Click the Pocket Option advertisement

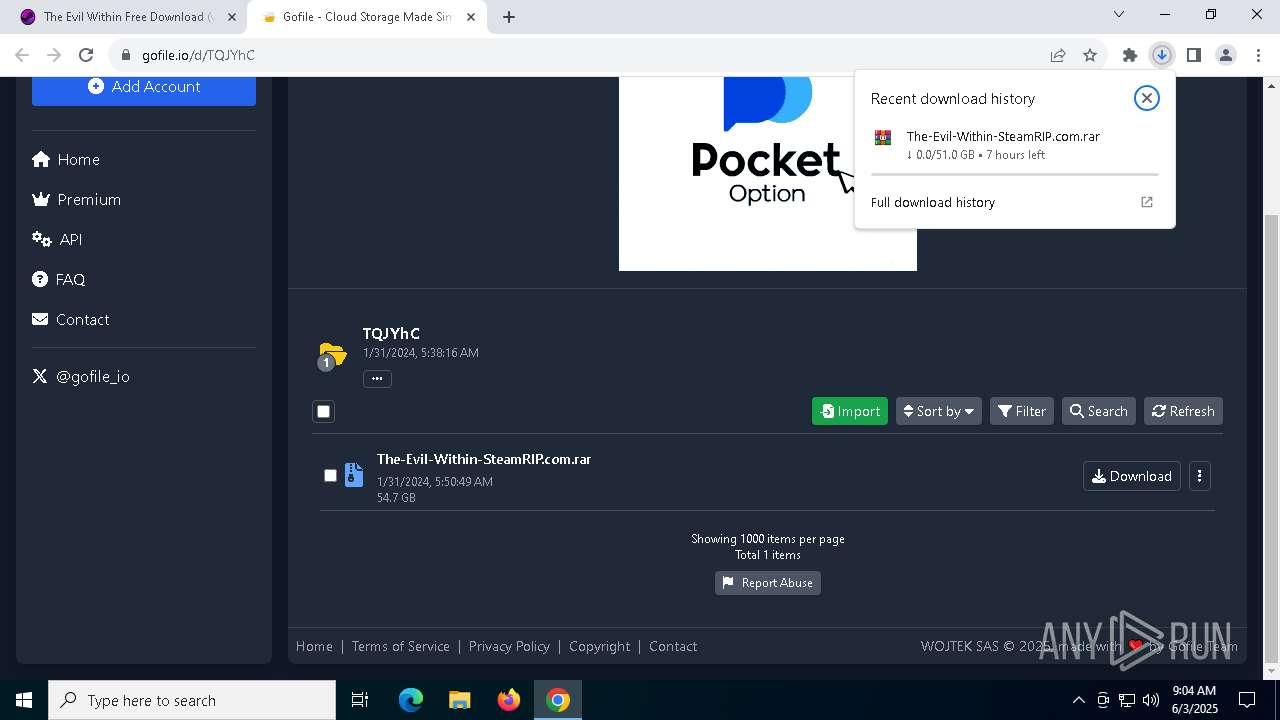[x=768, y=174]
